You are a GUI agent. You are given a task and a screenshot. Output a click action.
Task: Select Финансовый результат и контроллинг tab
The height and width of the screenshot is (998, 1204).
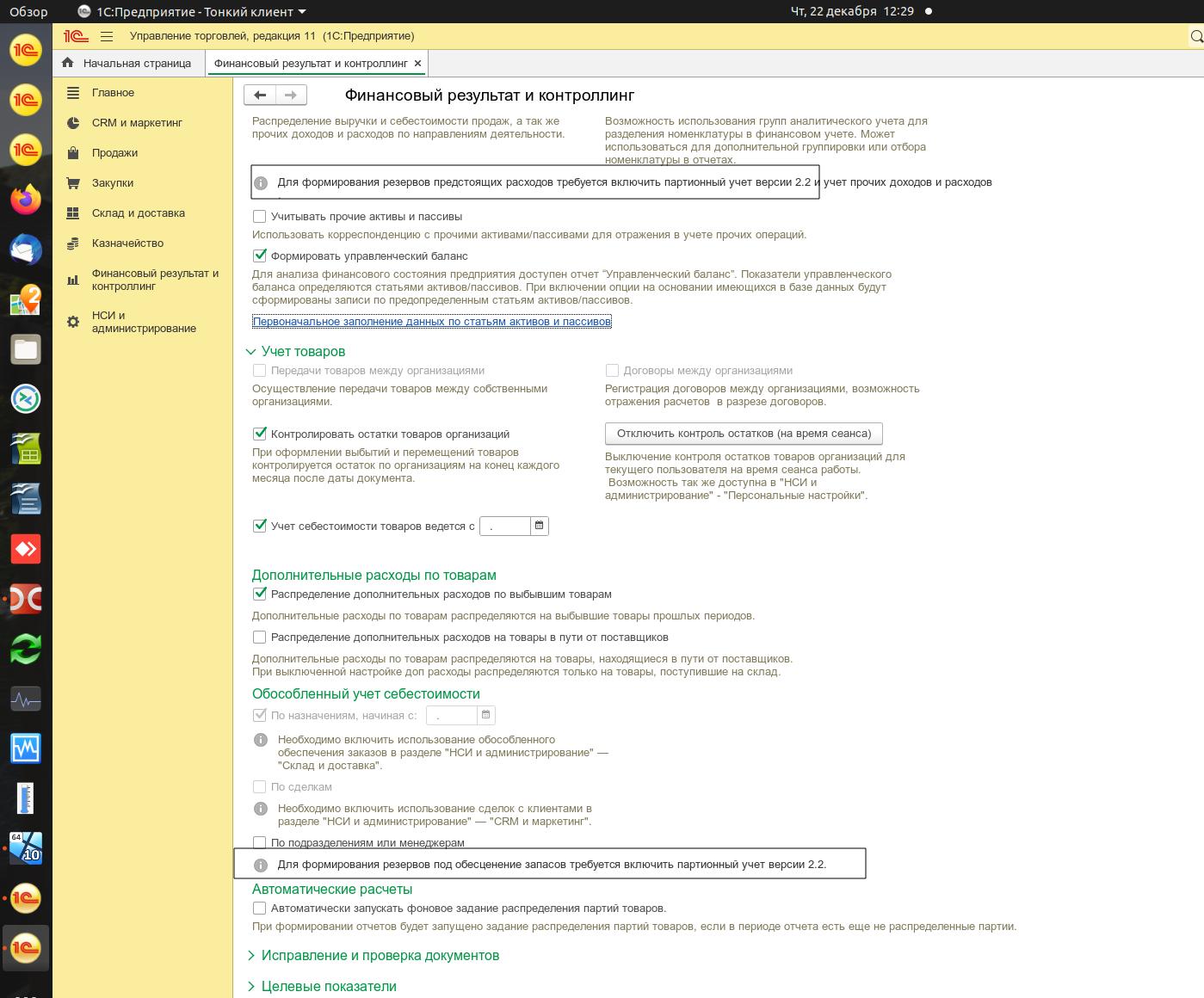pyautogui.click(x=310, y=64)
